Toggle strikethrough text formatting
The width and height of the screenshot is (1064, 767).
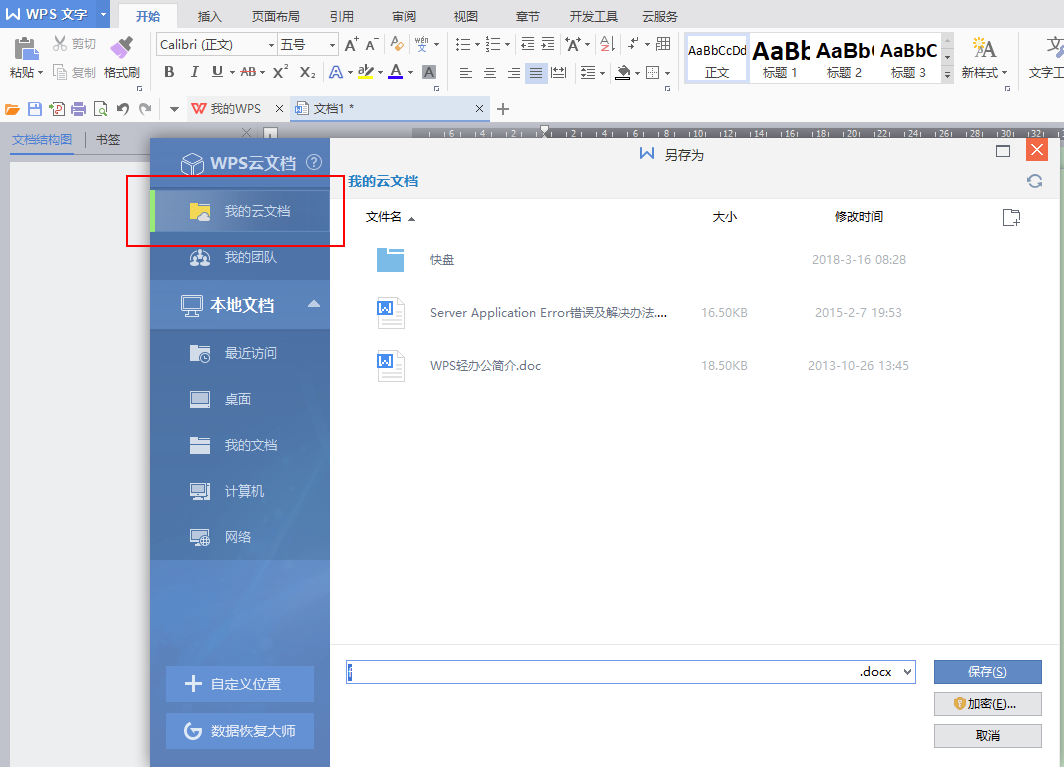click(248, 71)
